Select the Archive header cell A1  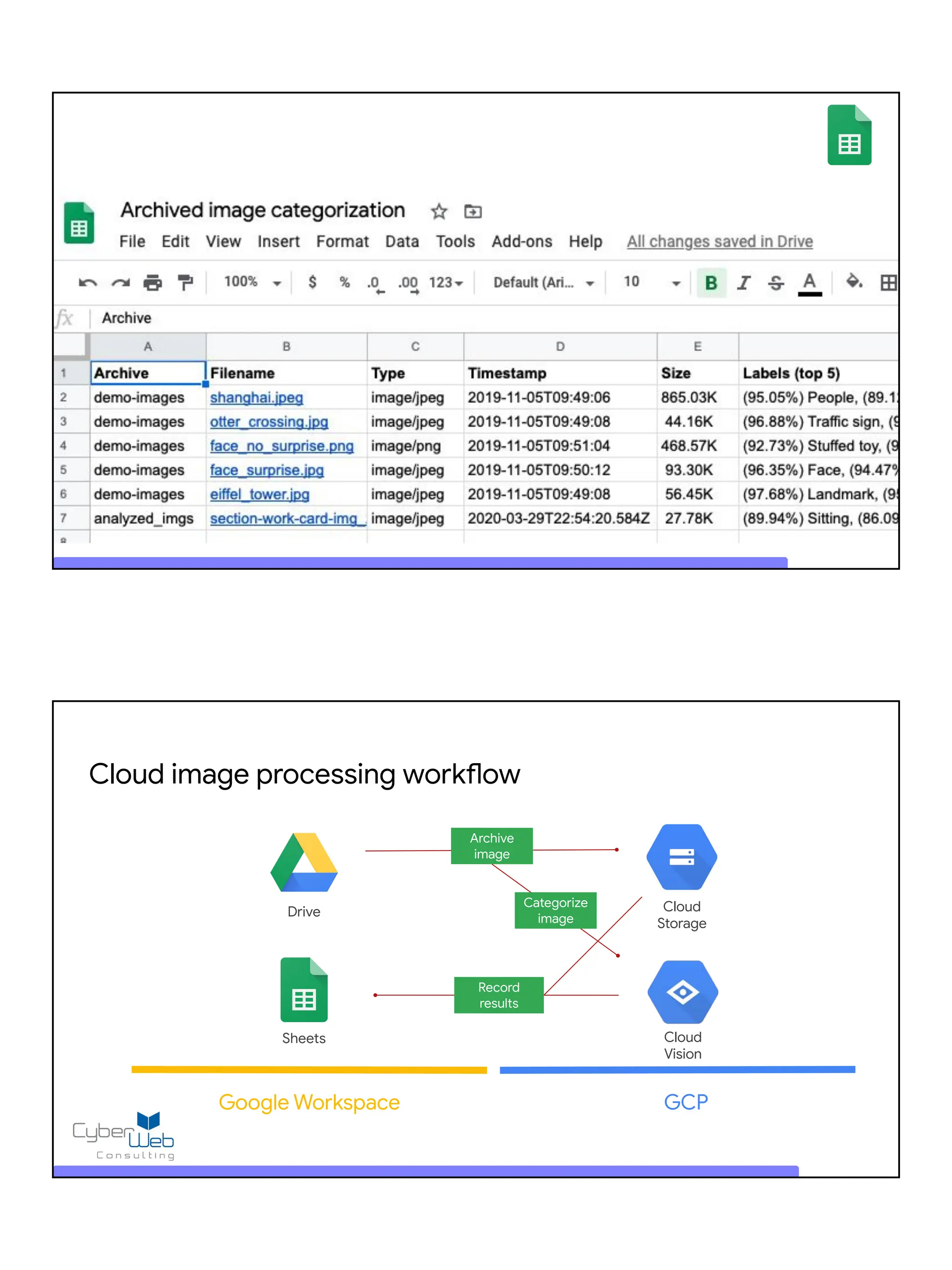(148, 373)
